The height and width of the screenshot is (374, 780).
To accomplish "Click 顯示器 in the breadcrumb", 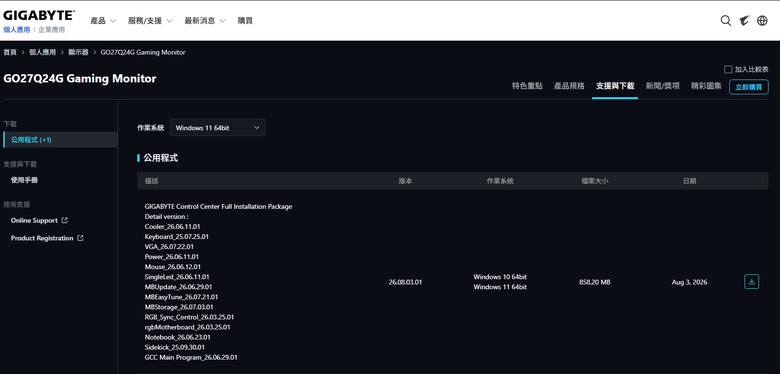I will pyautogui.click(x=78, y=52).
